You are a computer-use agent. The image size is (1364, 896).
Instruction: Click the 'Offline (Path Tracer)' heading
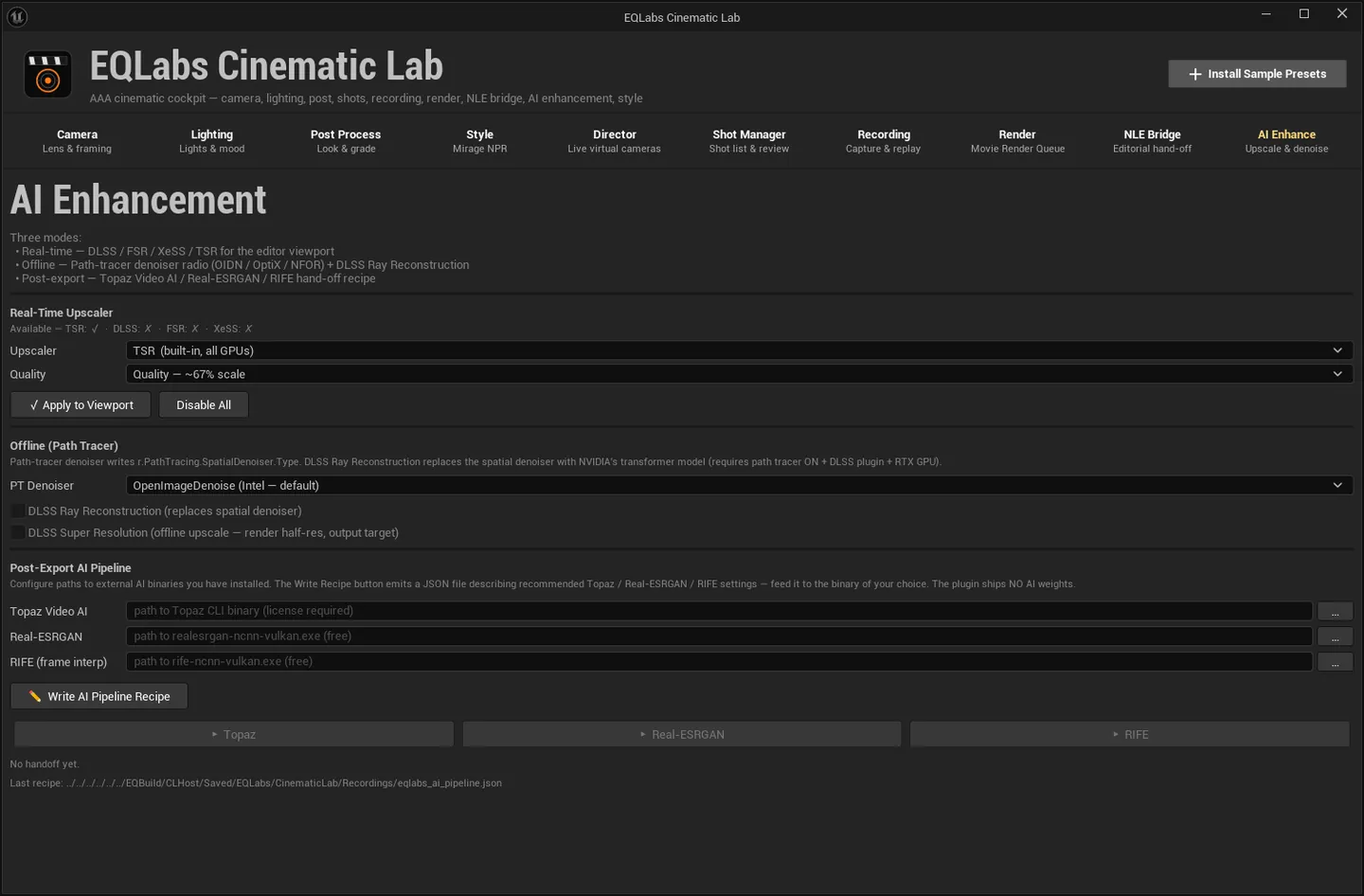(64, 445)
